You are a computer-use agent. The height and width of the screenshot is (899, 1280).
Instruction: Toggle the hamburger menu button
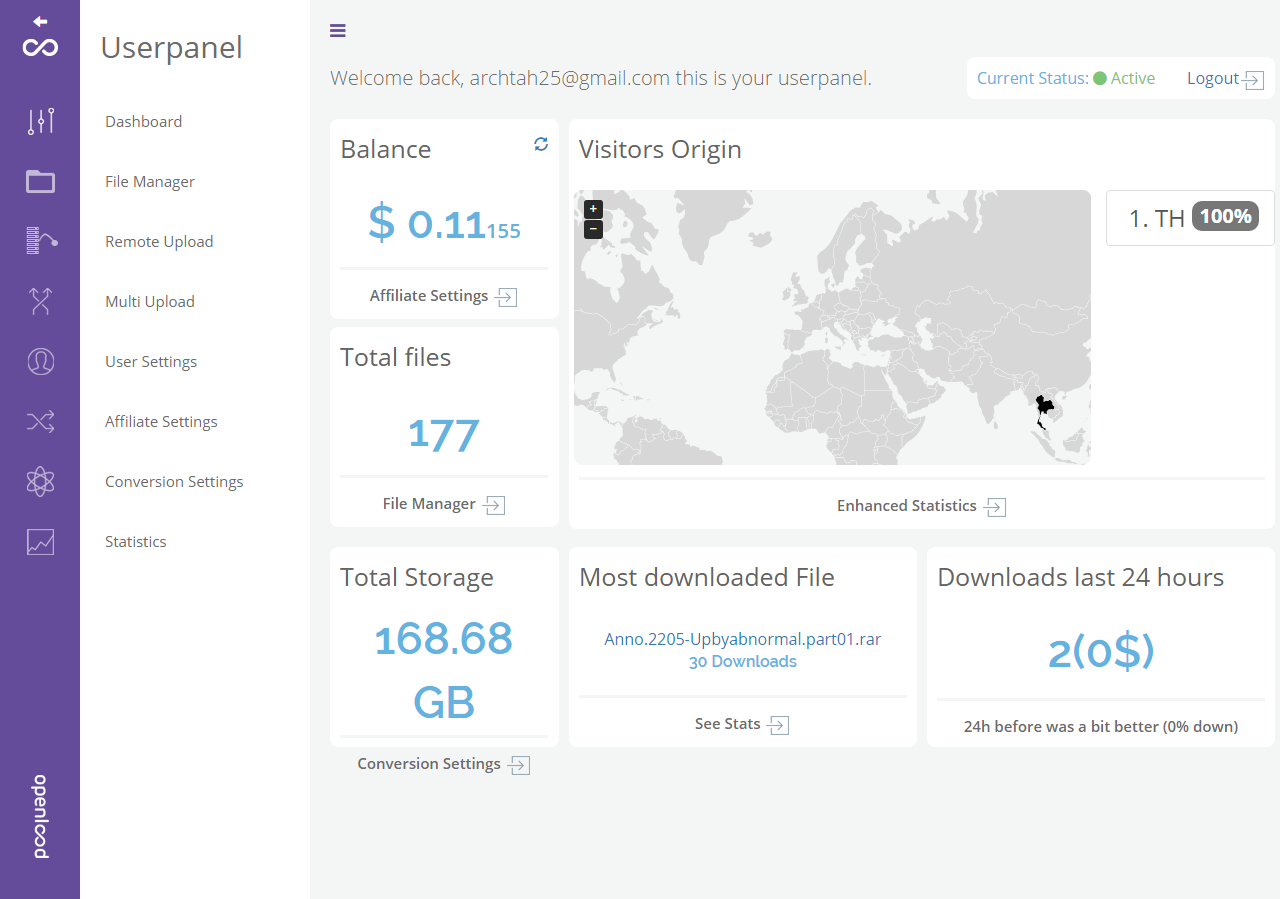click(x=338, y=31)
